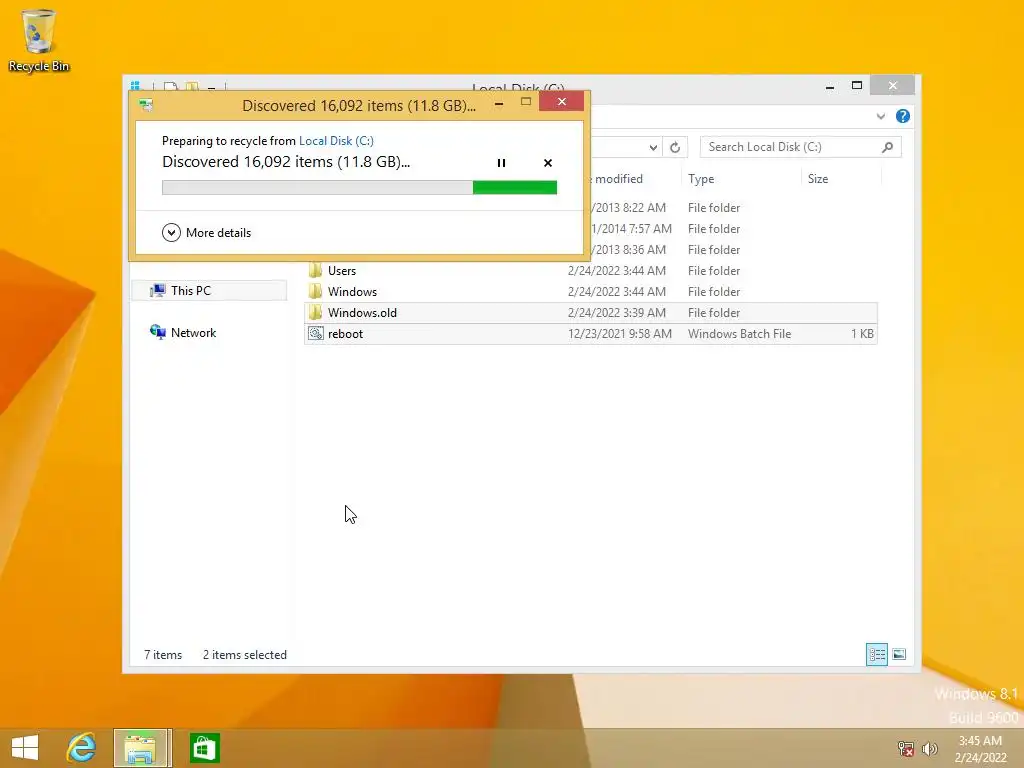Pause the recycle operation
Image resolution: width=1024 pixels, height=768 pixels.
(x=502, y=163)
